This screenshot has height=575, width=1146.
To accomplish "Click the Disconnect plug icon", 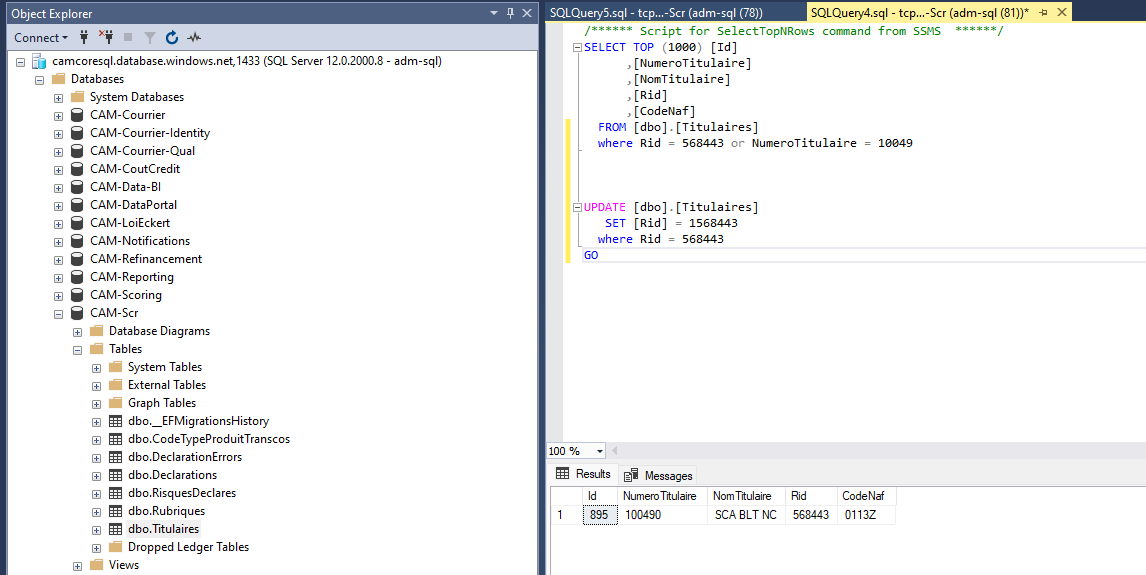I will point(105,37).
